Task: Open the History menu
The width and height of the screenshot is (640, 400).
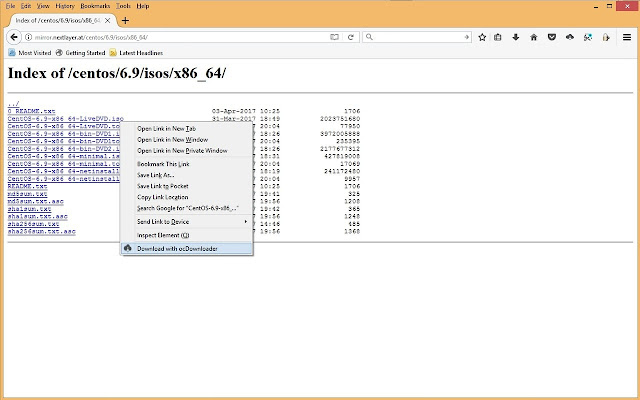Action: [x=65, y=6]
